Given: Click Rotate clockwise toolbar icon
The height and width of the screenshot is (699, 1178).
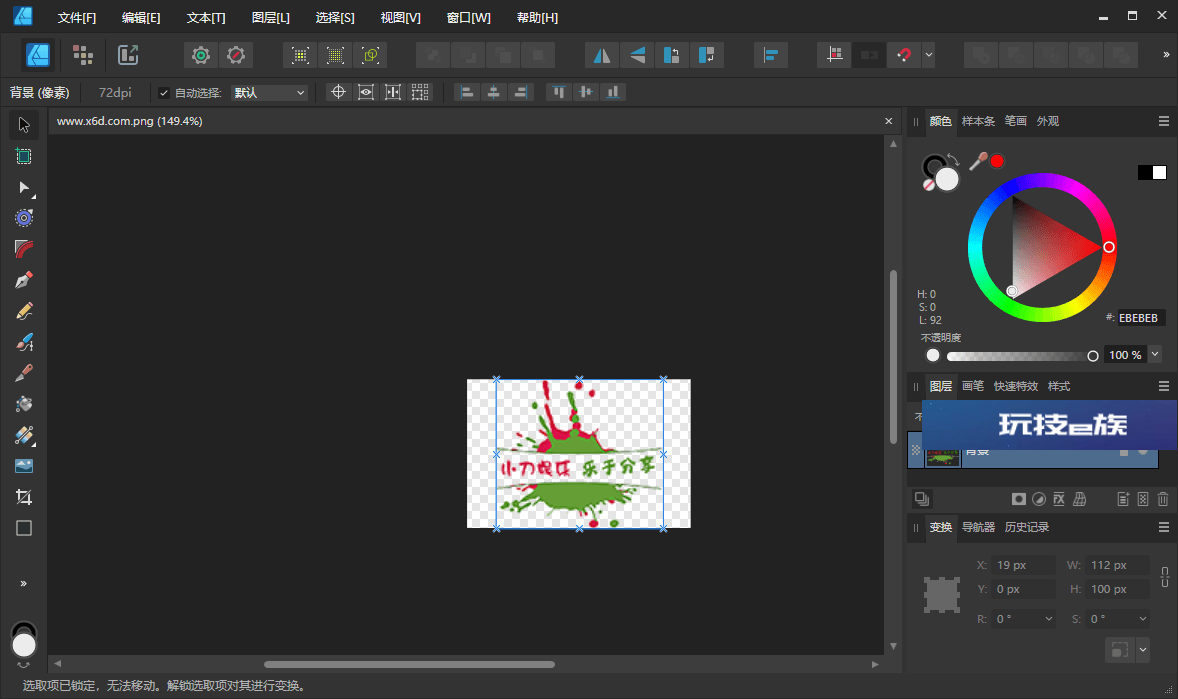Looking at the screenshot, I should 706,55.
